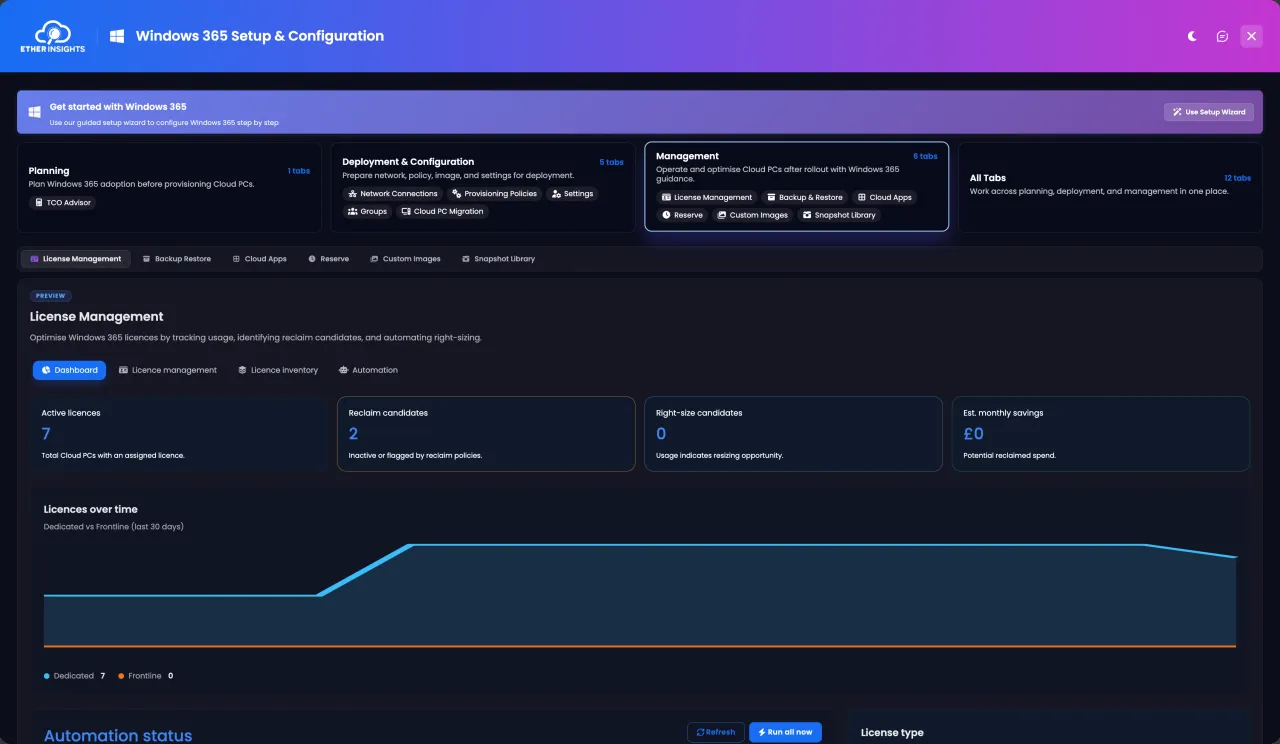
Task: Click the Ether Insights cloud logo
Action: pyautogui.click(x=54, y=36)
